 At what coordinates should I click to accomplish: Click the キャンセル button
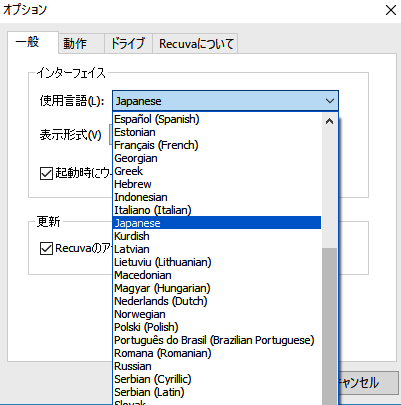tap(368, 383)
